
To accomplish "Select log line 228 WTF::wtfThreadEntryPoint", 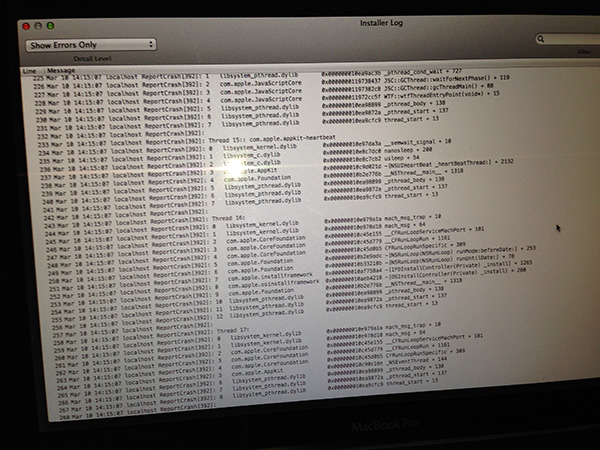I will [x=267, y=98].
